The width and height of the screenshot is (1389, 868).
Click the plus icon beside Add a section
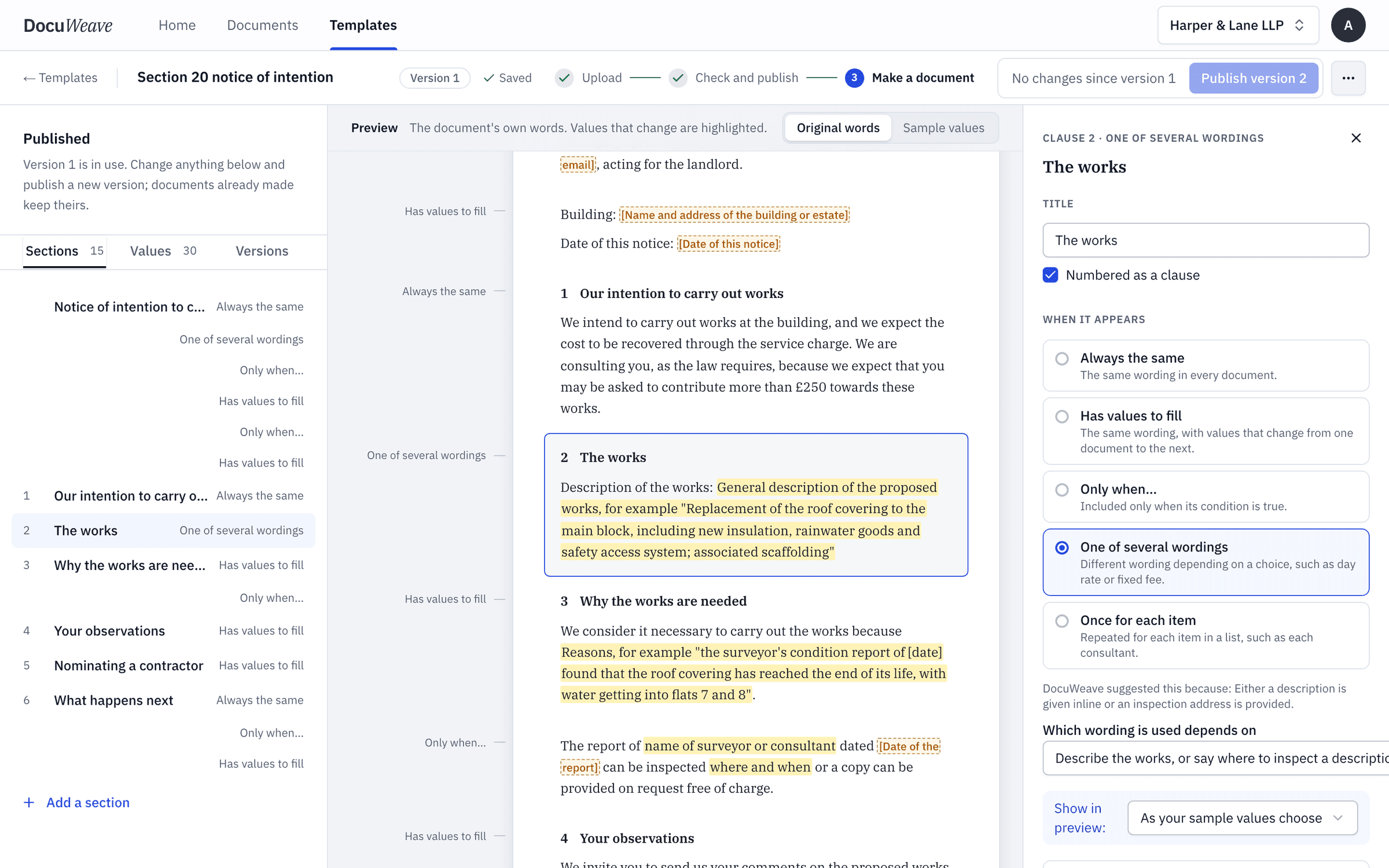tap(29, 803)
